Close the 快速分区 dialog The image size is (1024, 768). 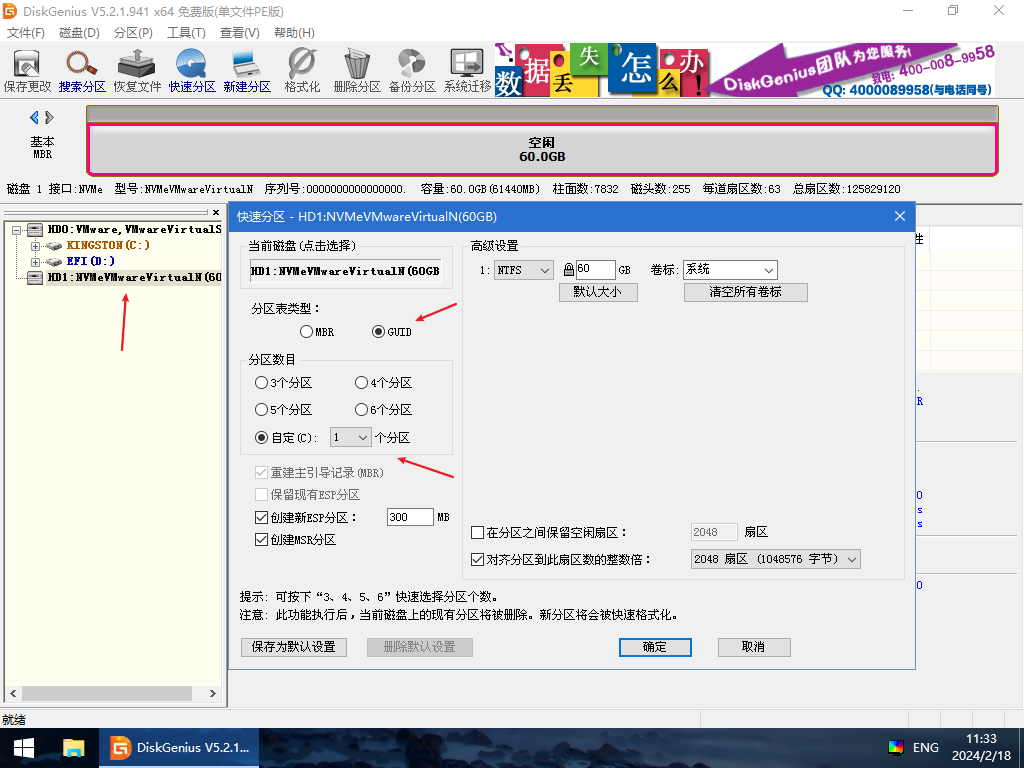click(900, 216)
